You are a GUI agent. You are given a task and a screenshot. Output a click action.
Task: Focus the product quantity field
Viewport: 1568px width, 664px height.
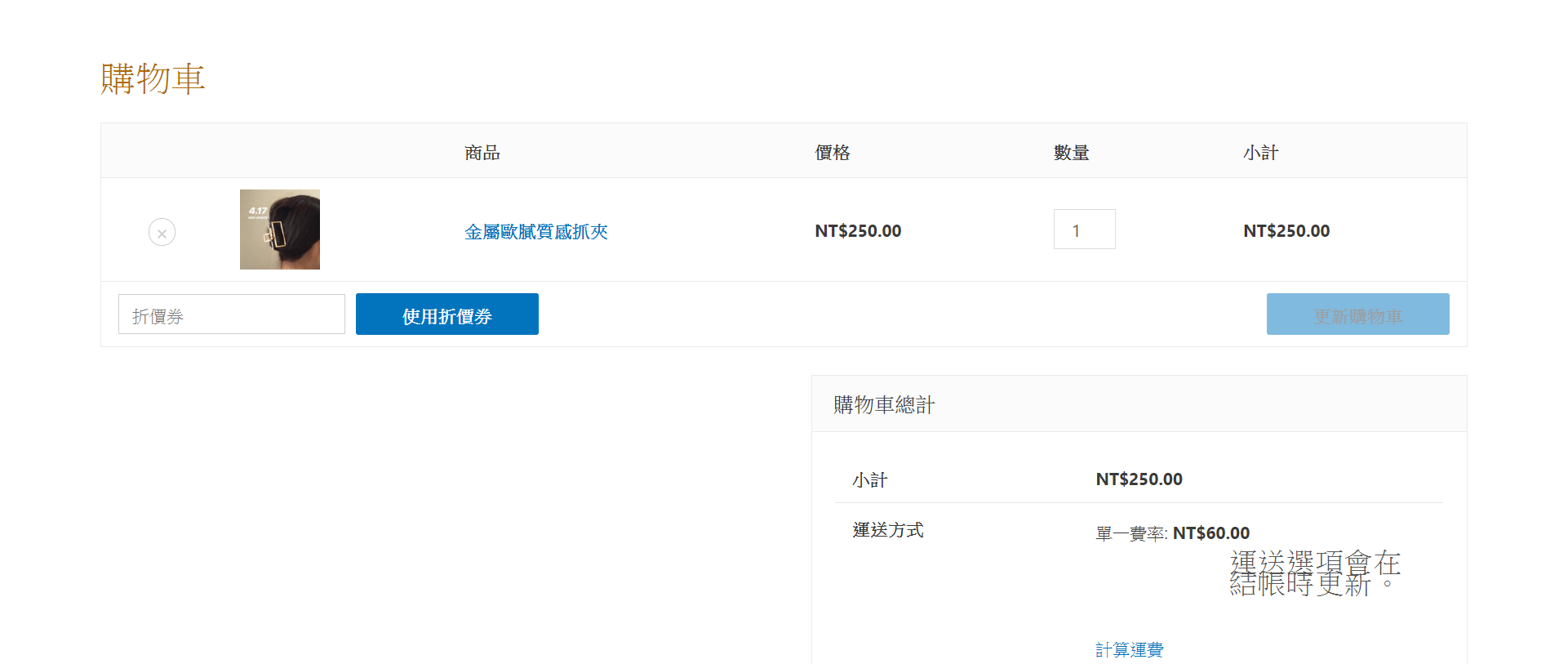(x=1083, y=230)
